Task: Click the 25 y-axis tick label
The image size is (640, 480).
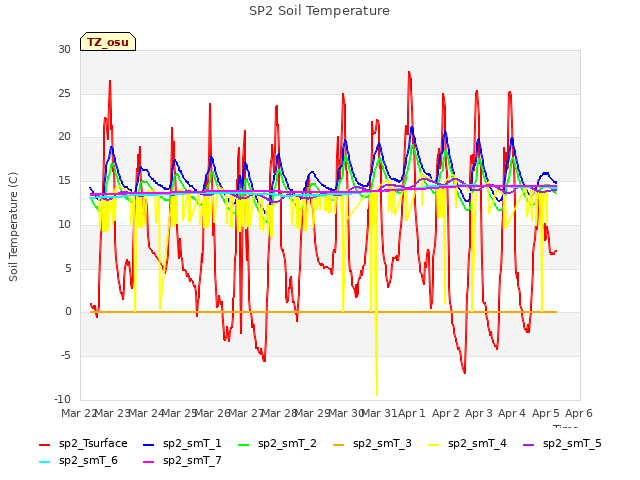Action: pos(64,93)
